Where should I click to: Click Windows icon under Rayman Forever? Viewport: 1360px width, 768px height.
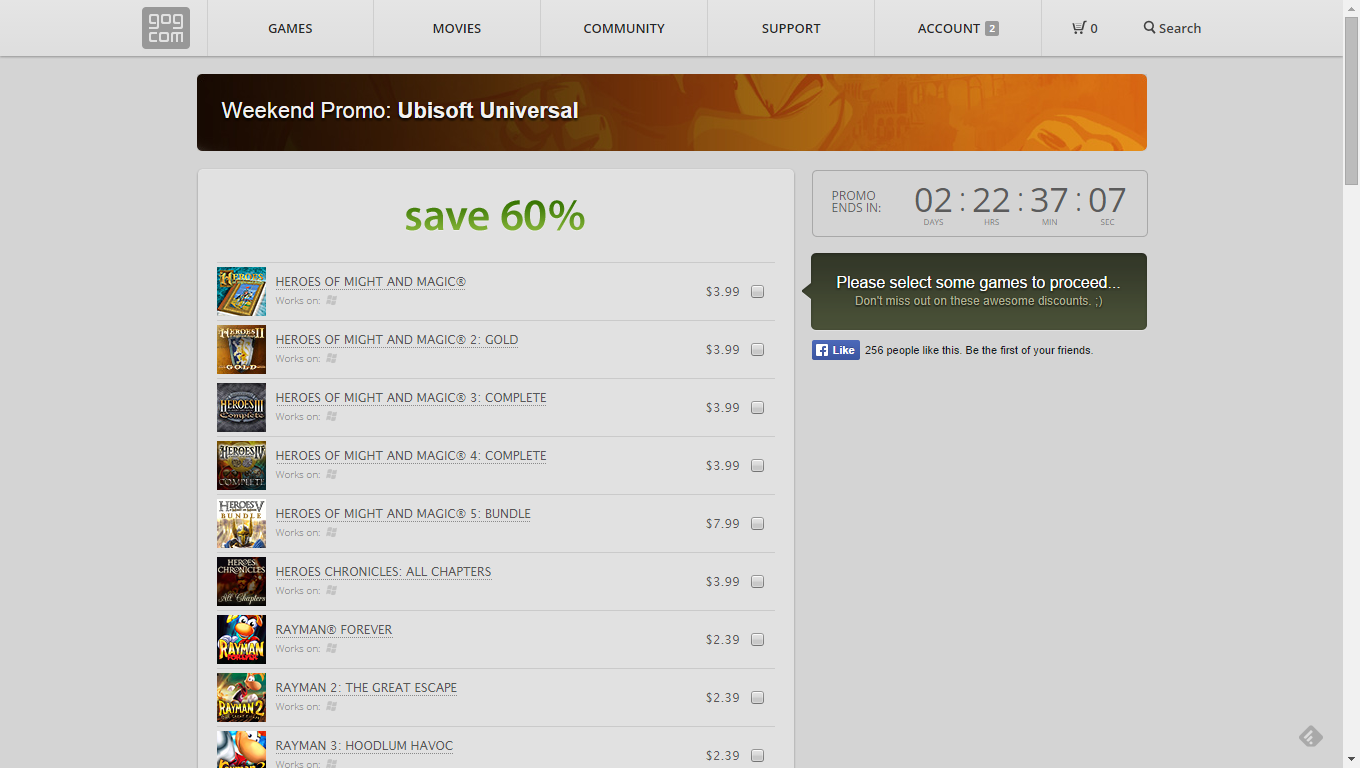tap(330, 648)
